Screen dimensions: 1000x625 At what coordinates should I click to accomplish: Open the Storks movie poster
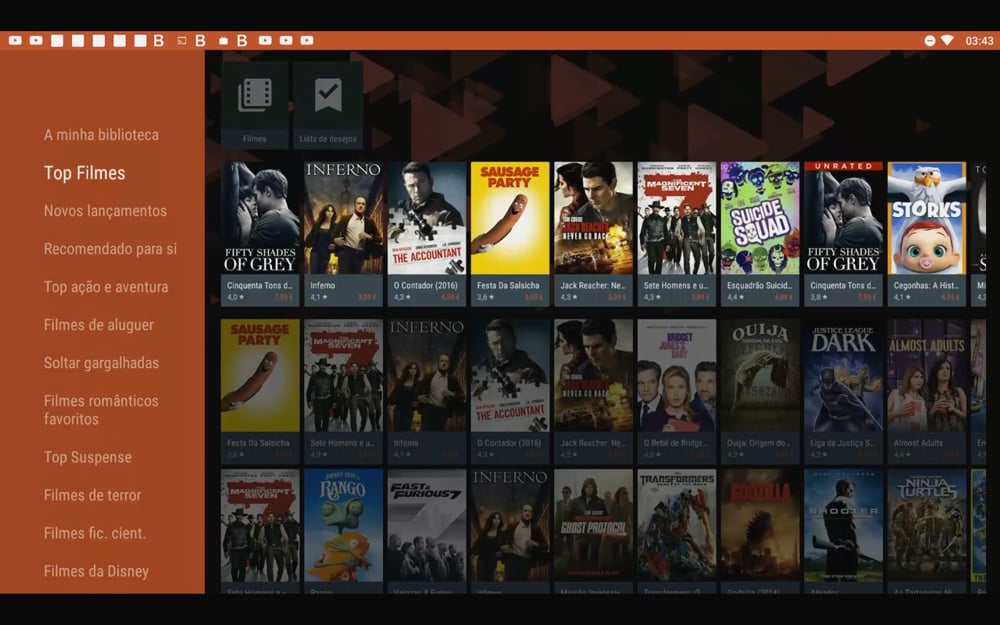[927, 218]
